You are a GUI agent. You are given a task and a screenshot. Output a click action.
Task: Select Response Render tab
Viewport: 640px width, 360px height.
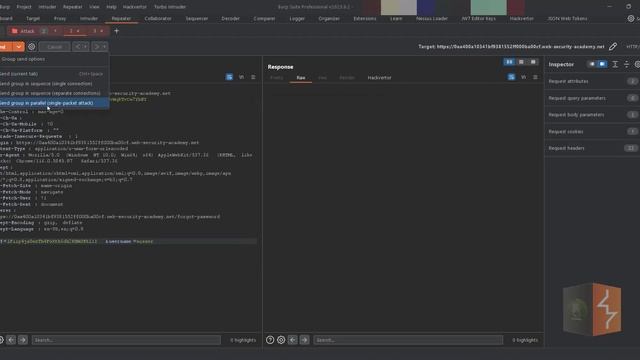pyautogui.click(x=347, y=78)
